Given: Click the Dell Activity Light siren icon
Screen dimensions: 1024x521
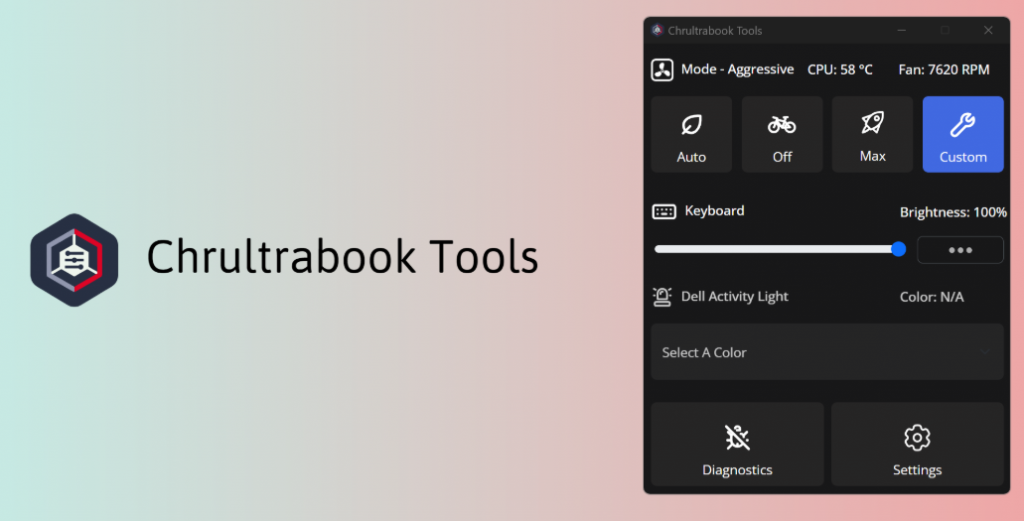Looking at the screenshot, I should (662, 297).
